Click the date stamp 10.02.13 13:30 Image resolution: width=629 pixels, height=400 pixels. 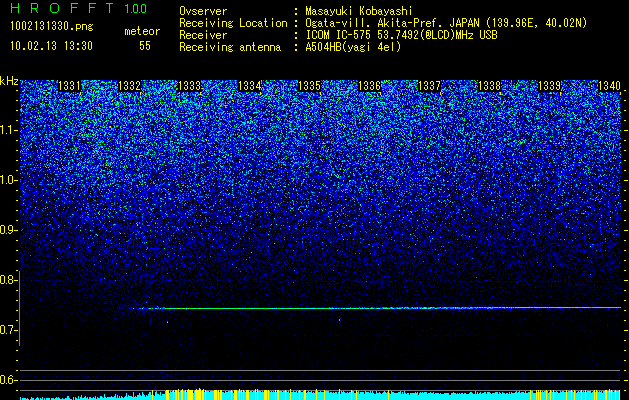[51, 46]
